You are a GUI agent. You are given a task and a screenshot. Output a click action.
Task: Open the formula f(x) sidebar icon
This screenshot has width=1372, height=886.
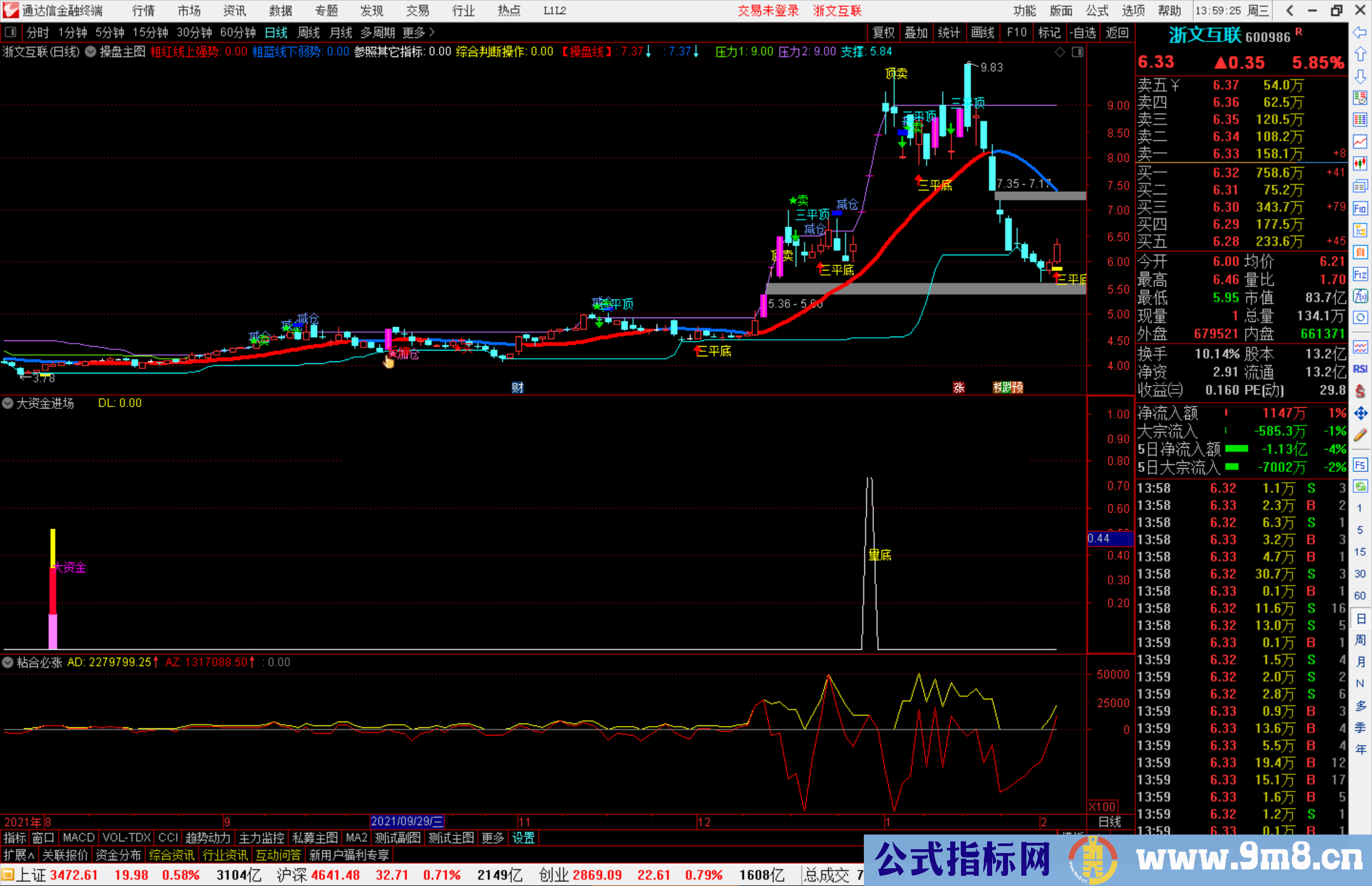1360,296
